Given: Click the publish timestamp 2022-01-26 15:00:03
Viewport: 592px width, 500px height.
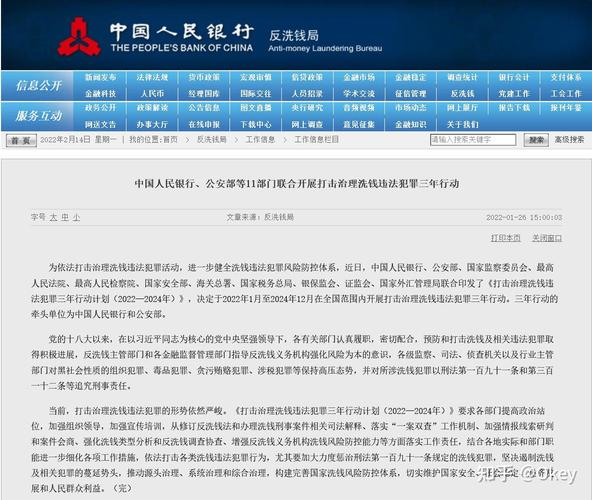Looking at the screenshot, I should click(x=524, y=218).
